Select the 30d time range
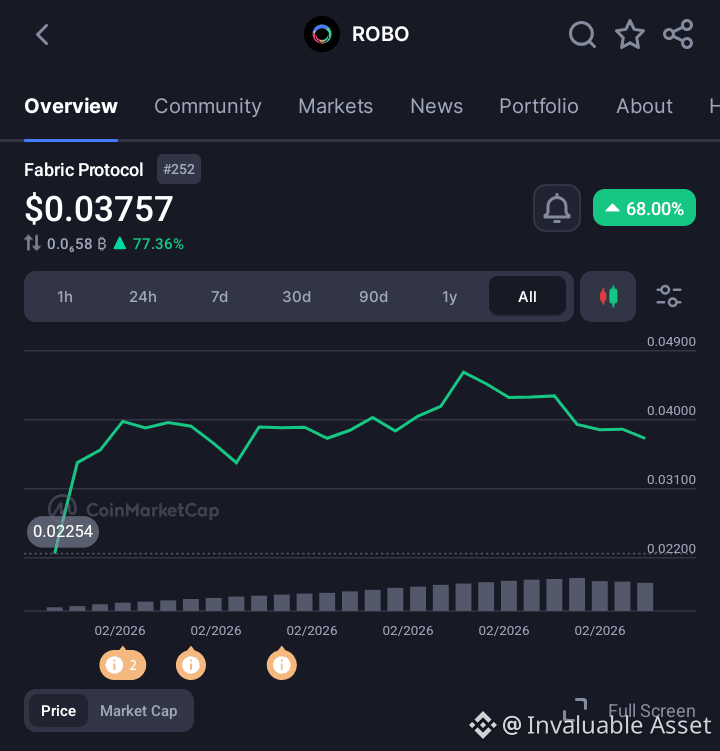 (x=297, y=297)
